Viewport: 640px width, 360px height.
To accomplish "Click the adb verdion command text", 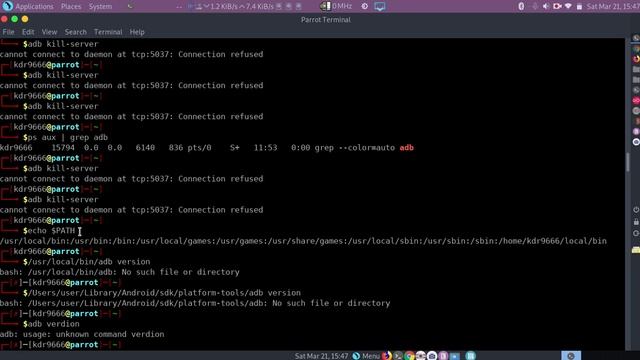I will pyautogui.click(x=51, y=324).
